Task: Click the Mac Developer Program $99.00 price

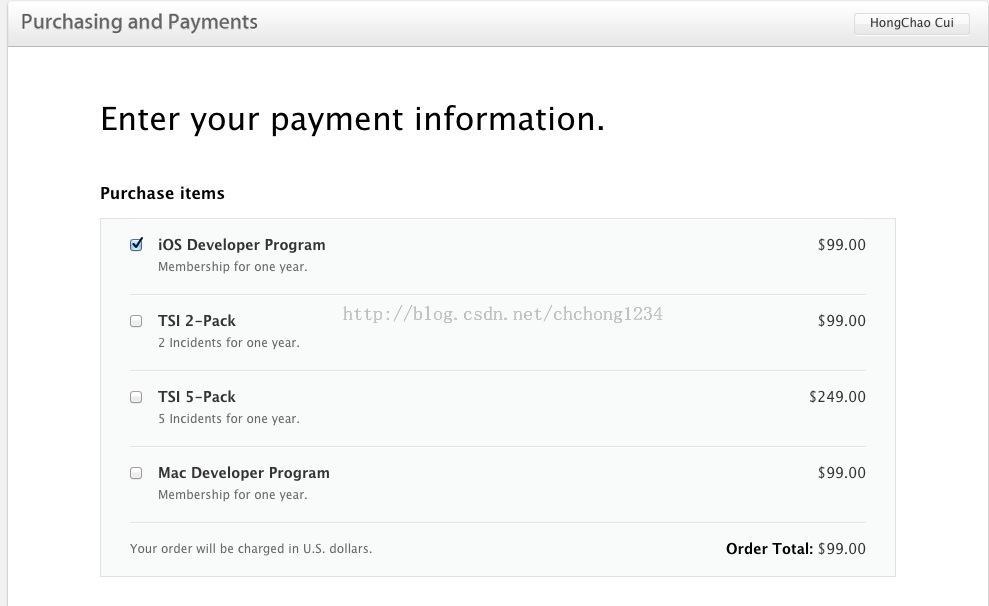Action: (841, 473)
